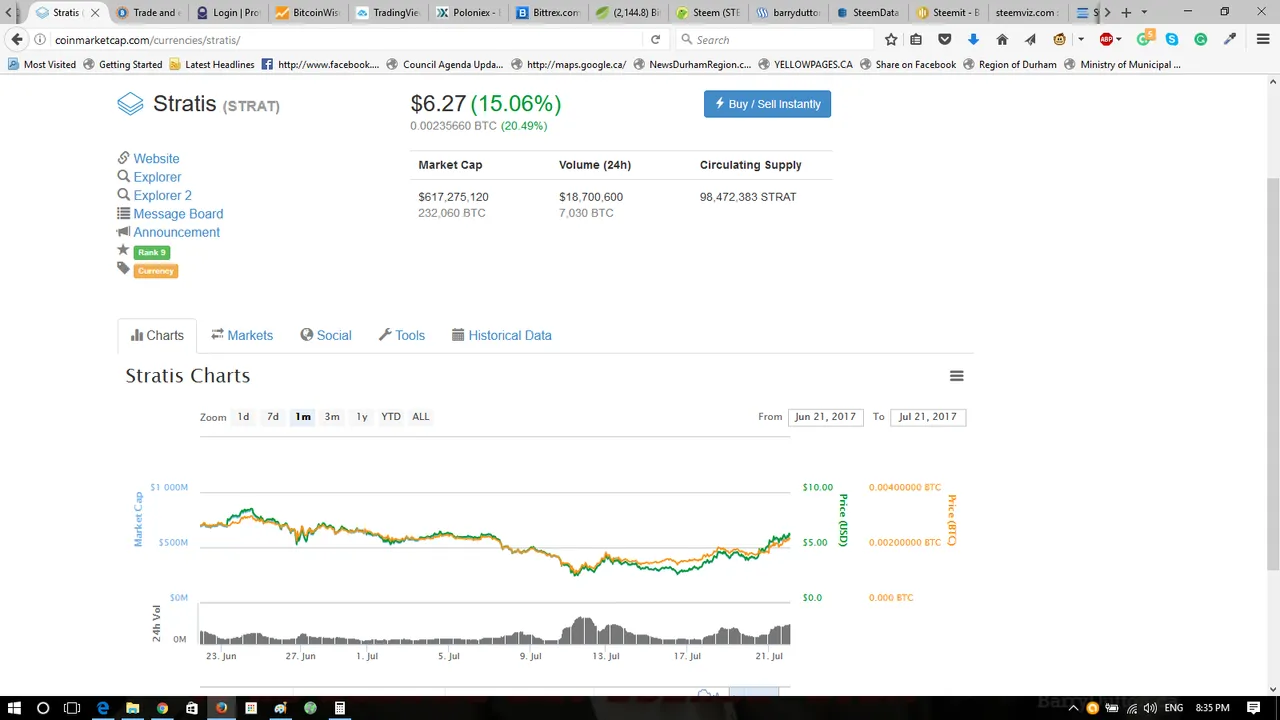1280x720 pixels.
Task: Switch to the Social tab
Action: click(326, 336)
